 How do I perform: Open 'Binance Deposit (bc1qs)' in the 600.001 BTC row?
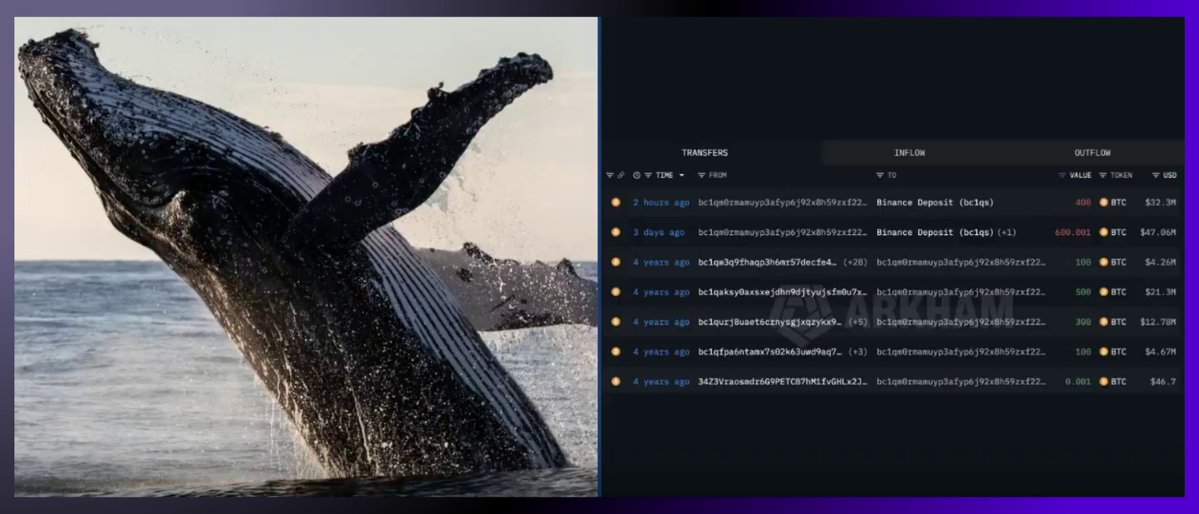(x=934, y=232)
